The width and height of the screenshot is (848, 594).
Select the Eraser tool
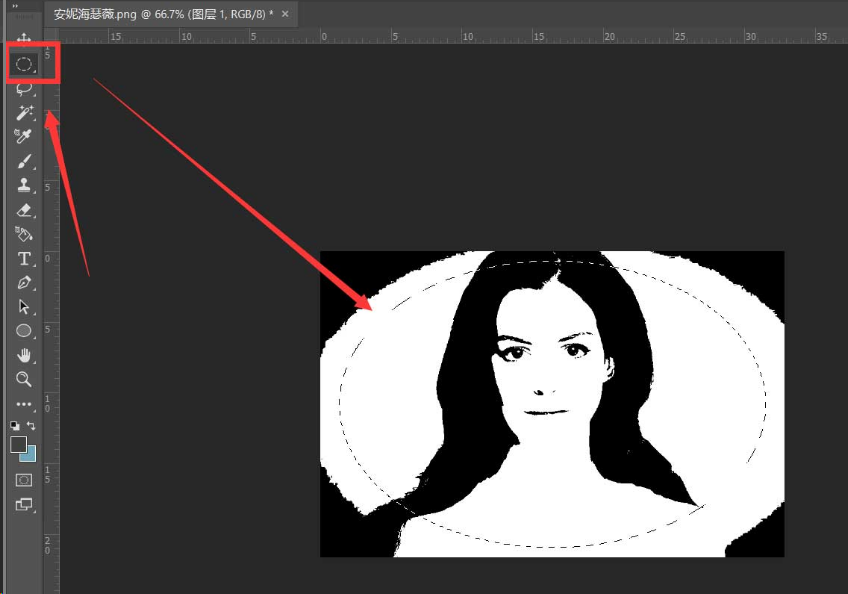[x=24, y=210]
